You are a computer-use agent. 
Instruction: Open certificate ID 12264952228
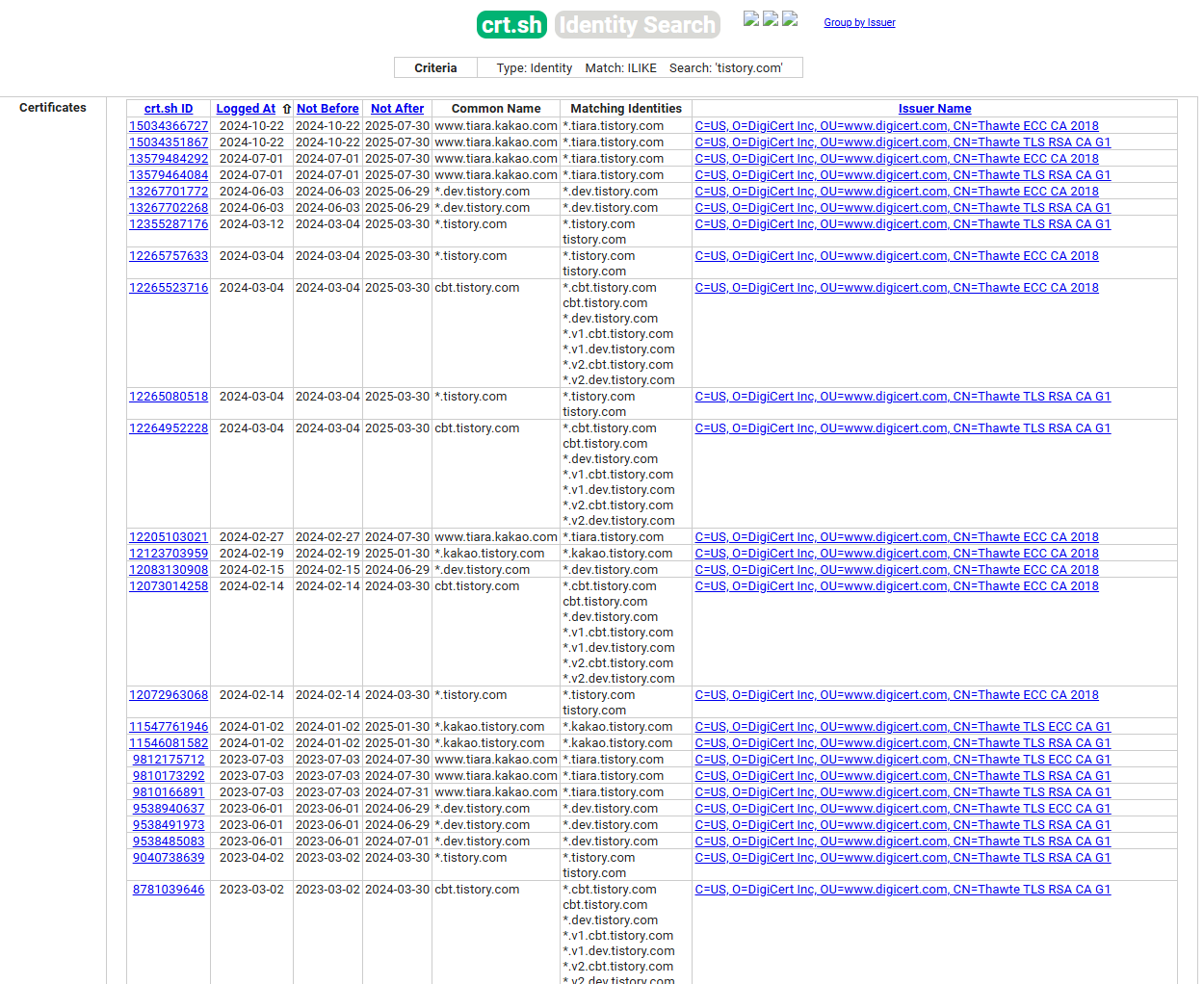click(169, 428)
